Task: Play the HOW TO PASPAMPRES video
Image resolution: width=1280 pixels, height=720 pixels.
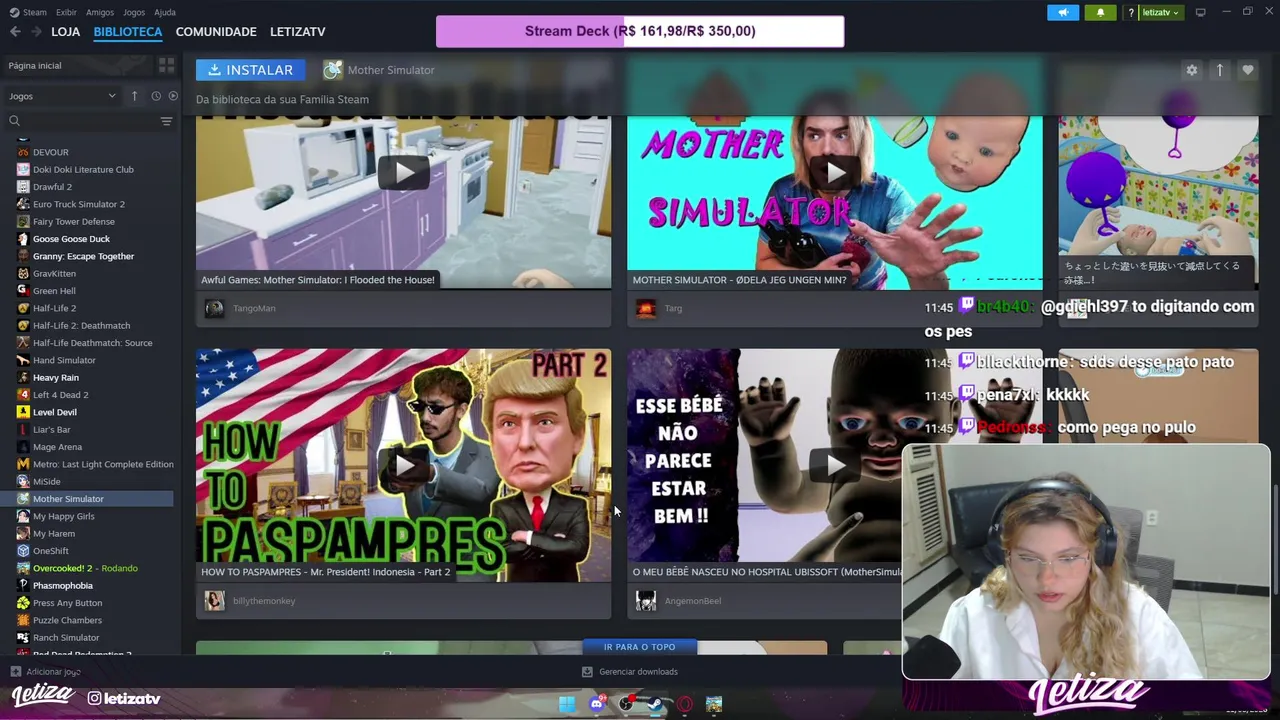Action: point(403,465)
